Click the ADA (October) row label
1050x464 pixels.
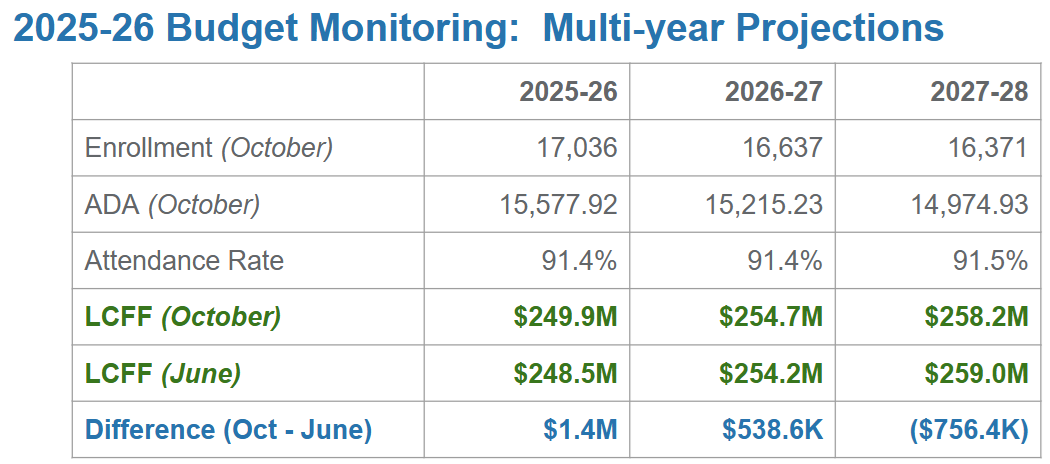[x=172, y=205]
